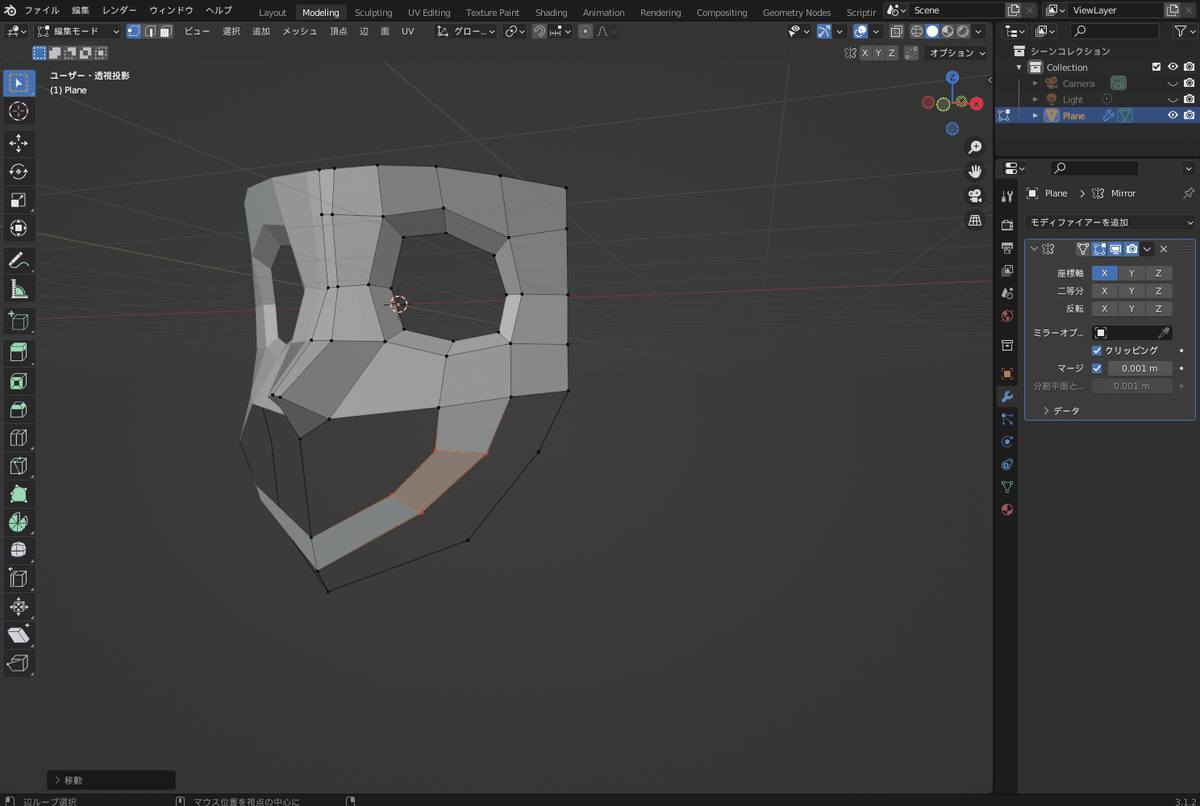Viewport: 1200px width, 806px height.
Task: Toggle the camera view icon
Action: (975, 195)
